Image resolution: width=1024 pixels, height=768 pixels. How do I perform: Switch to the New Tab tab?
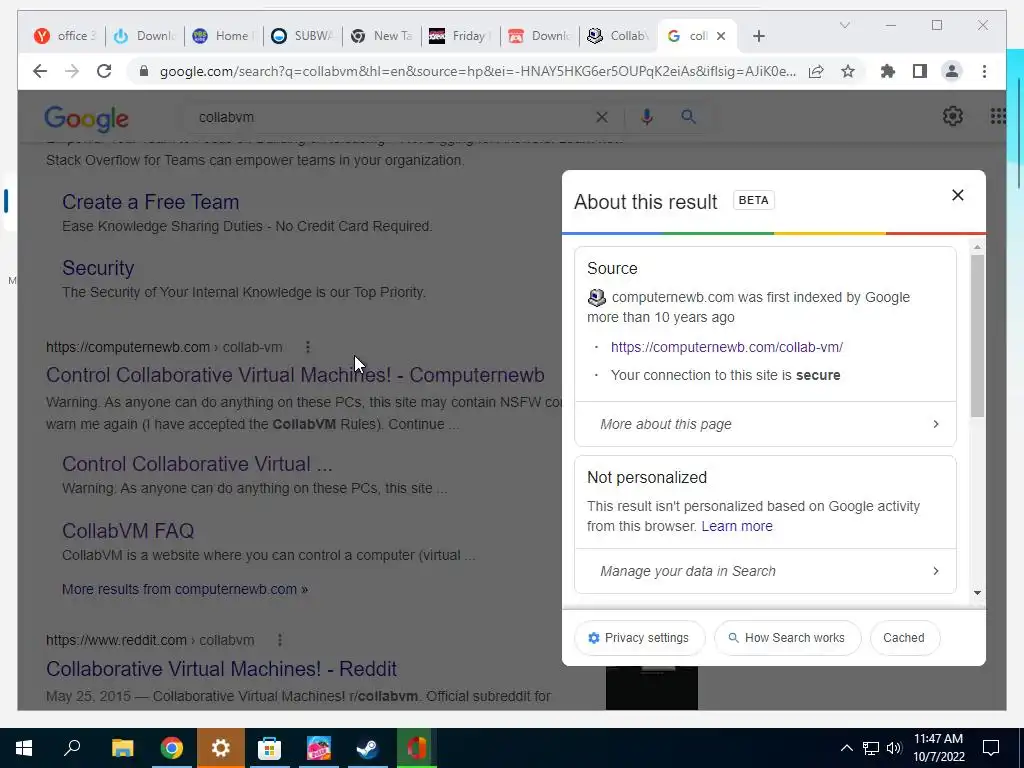(382, 36)
